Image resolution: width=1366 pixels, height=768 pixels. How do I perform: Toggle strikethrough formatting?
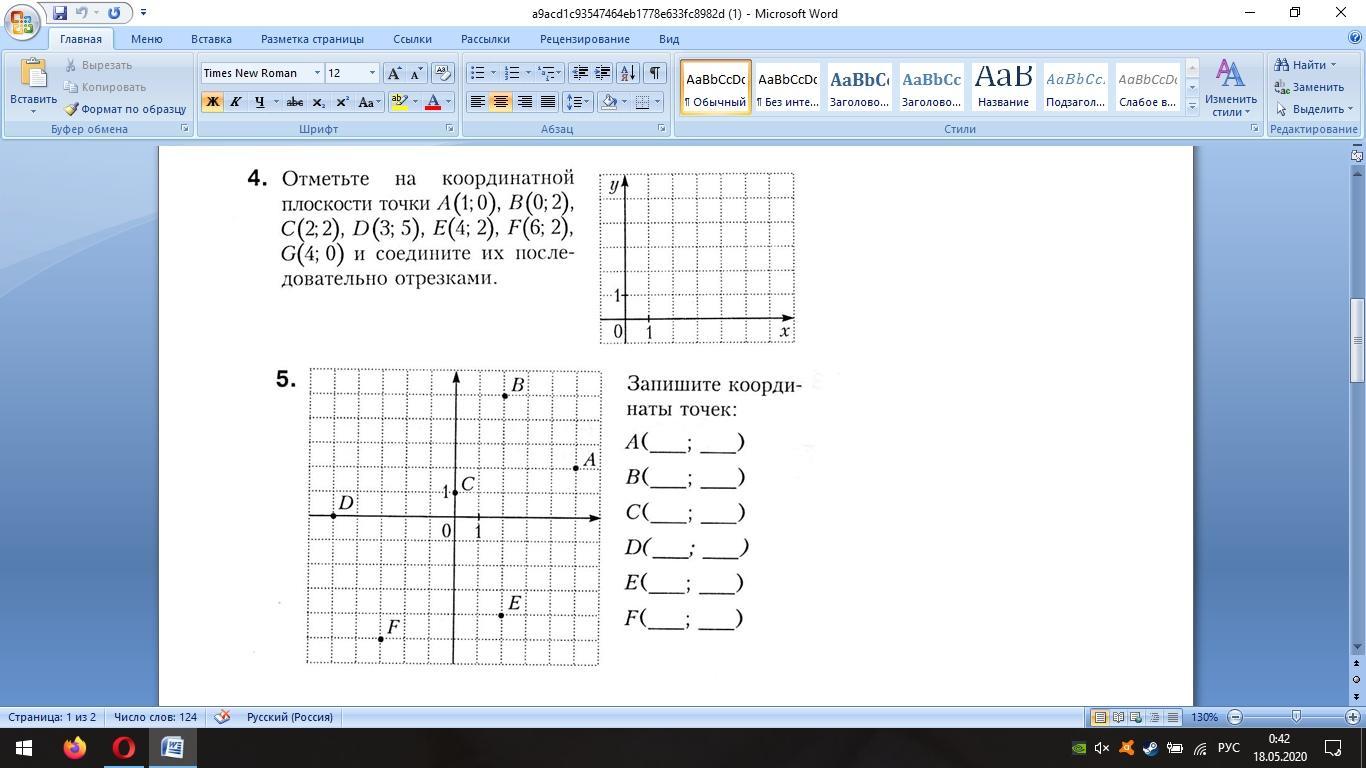pyautogui.click(x=294, y=102)
